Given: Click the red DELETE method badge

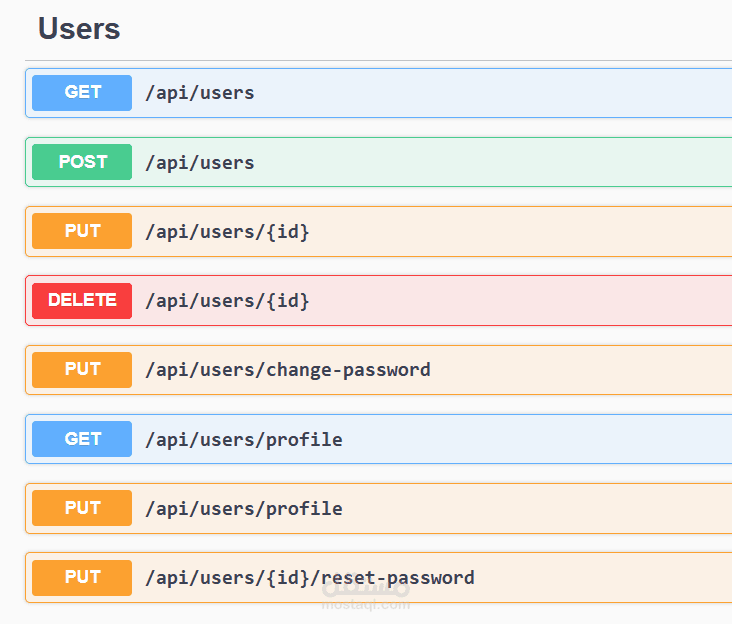Looking at the screenshot, I should point(82,300).
